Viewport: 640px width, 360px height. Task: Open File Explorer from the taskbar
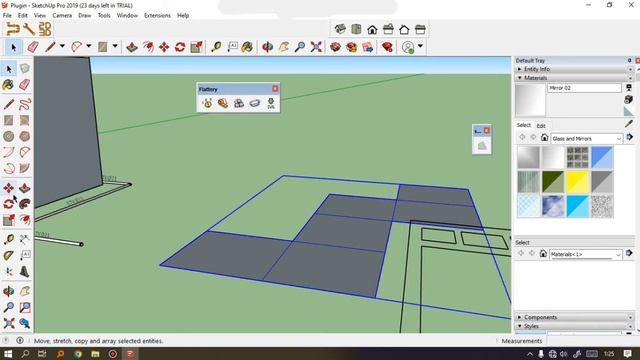click(95, 354)
